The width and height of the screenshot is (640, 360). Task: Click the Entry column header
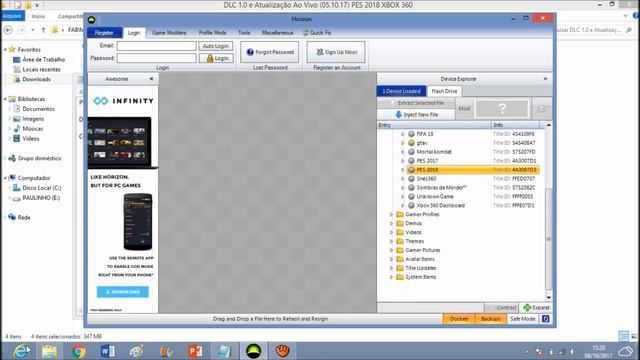434,125
